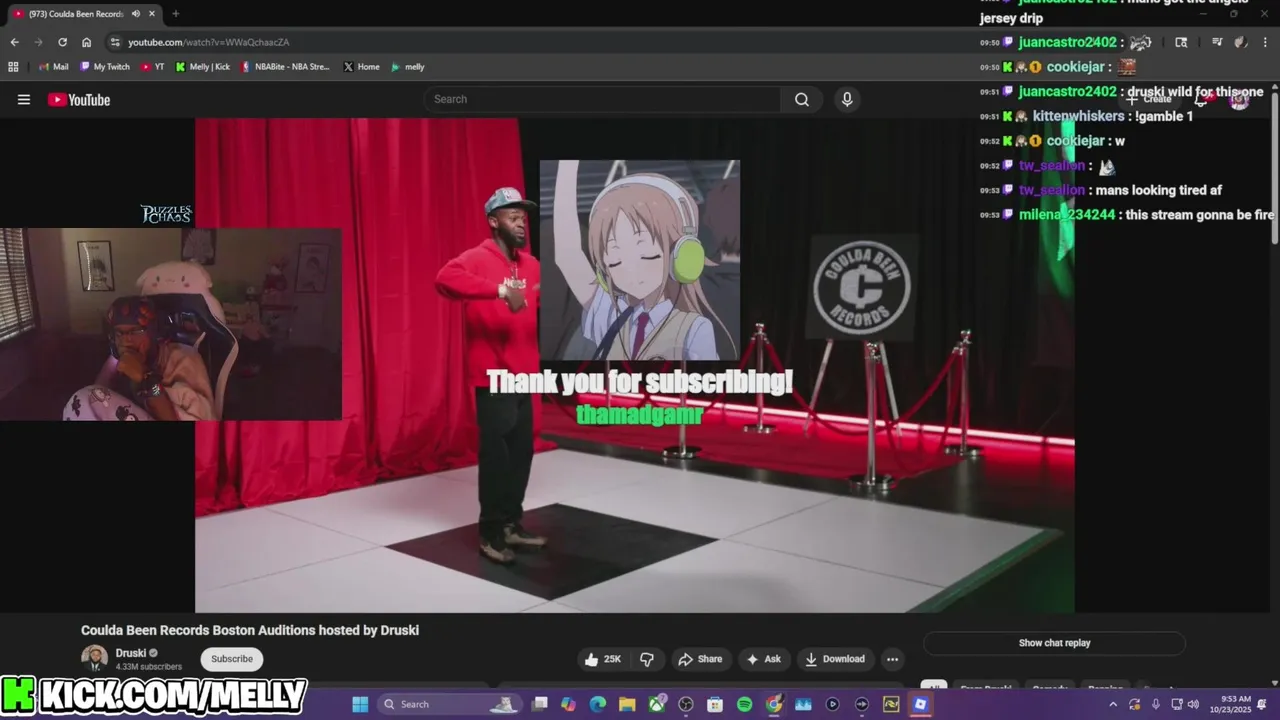The height and width of the screenshot is (720, 1280).
Task: Open the NBABite - NBA Streams bookmark
Action: tap(285, 67)
